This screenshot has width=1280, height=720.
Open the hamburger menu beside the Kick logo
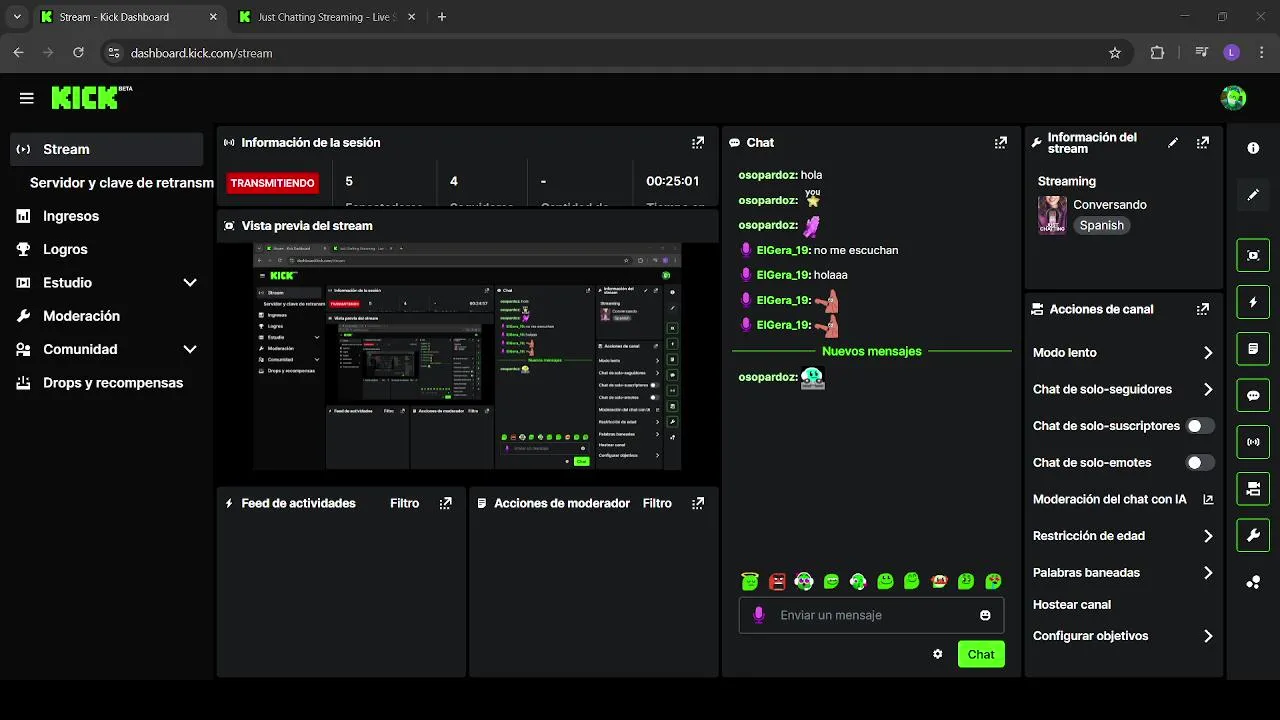coord(27,98)
